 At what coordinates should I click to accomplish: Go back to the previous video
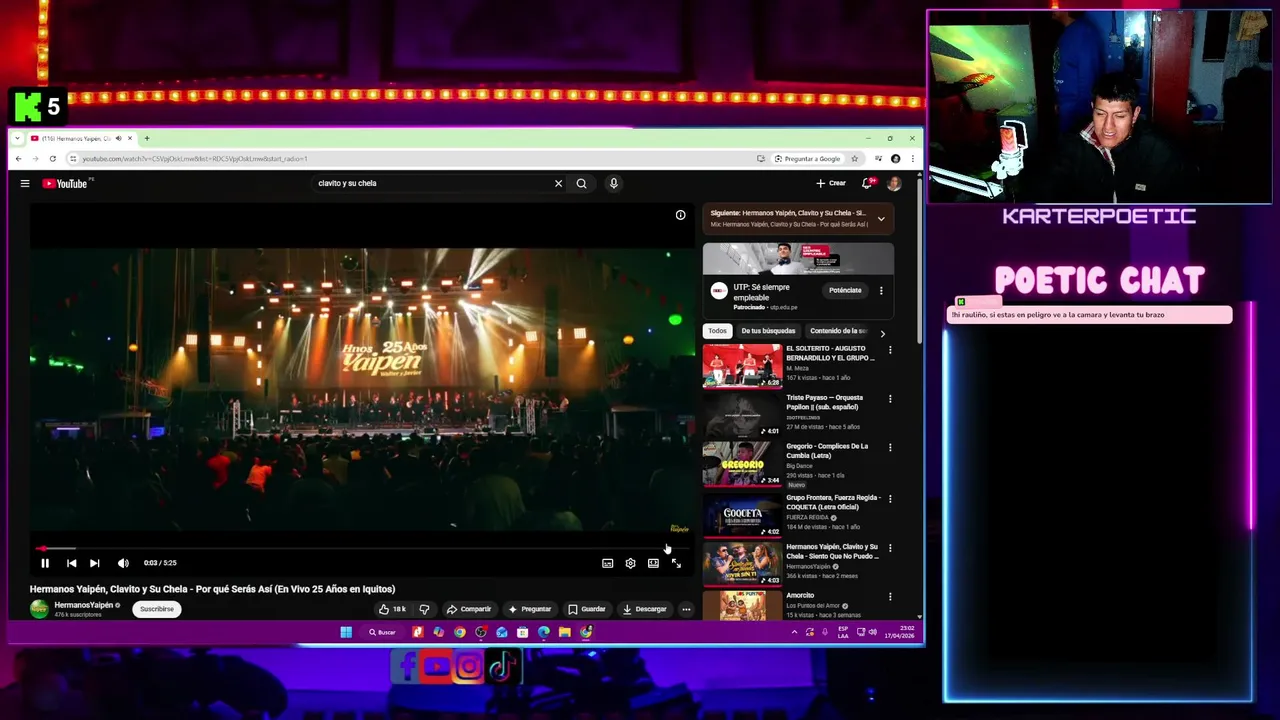[71, 563]
